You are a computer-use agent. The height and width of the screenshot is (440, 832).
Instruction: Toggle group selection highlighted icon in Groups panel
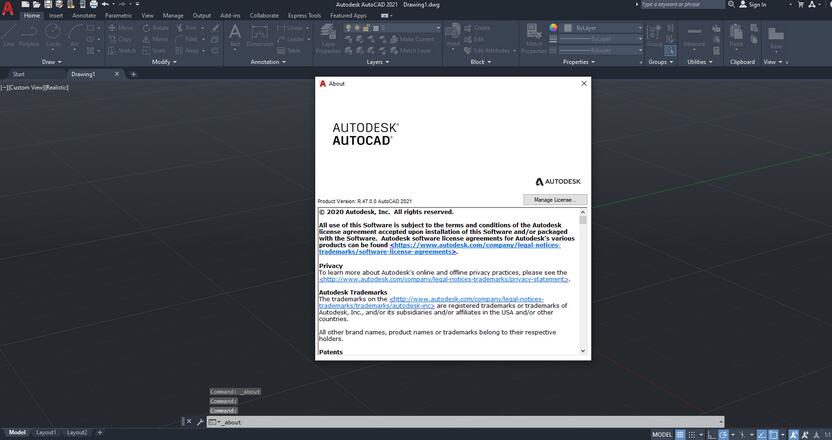point(670,51)
